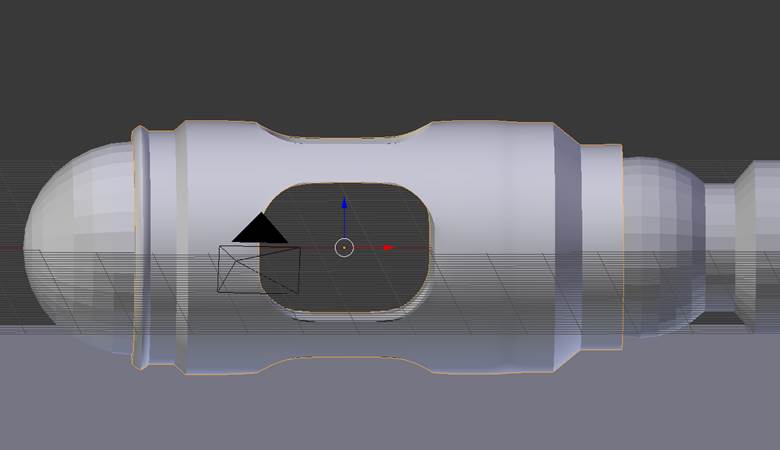Click the camera's black up-direction triangle
Image resolution: width=780 pixels, height=450 pixels.
pos(260,228)
